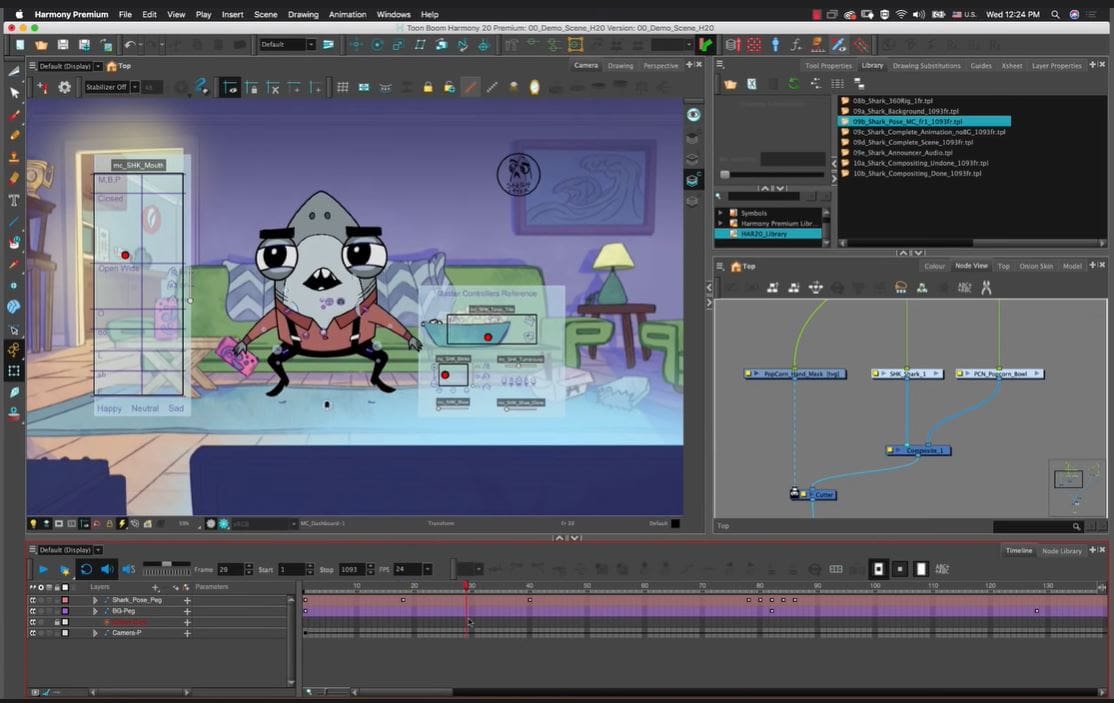Select the Brush tool in left toolbar
This screenshot has height=703, width=1114.
coord(13,114)
